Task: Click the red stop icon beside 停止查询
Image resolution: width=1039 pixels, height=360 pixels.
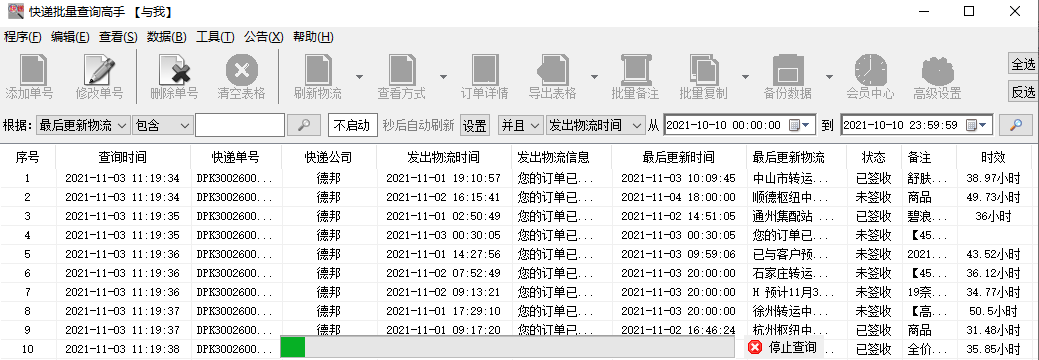Action: tap(755, 347)
